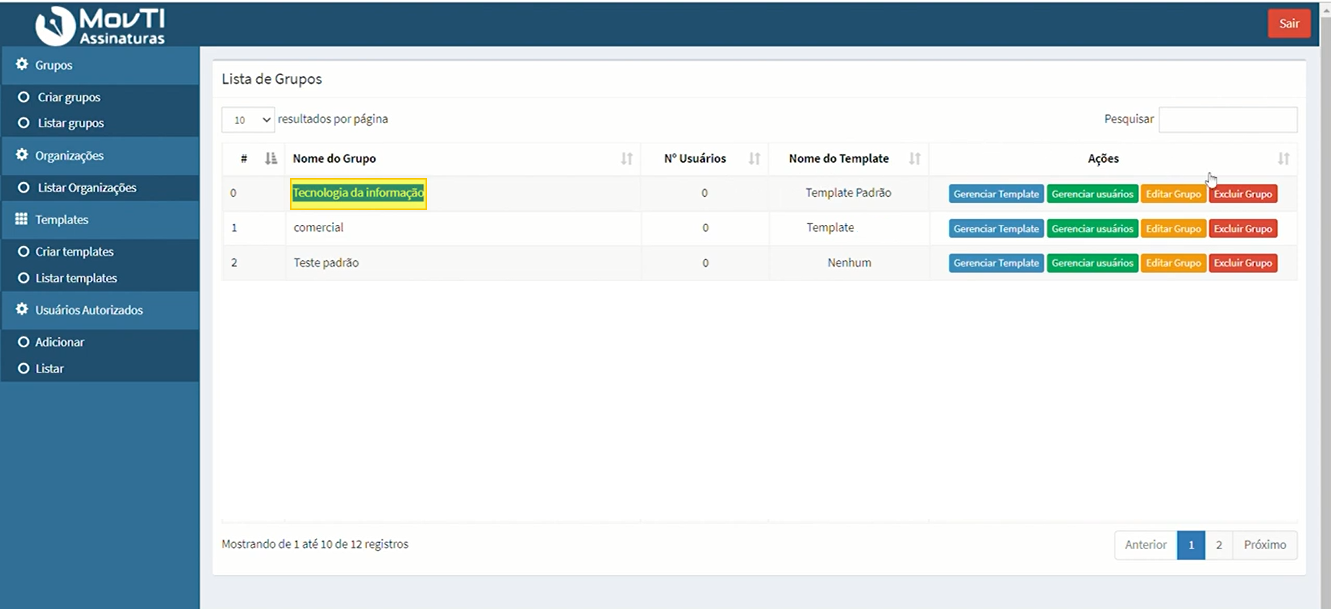This screenshot has height=609, width=1331.
Task: Click the Lista de Grupos heading
Action: 272,79
